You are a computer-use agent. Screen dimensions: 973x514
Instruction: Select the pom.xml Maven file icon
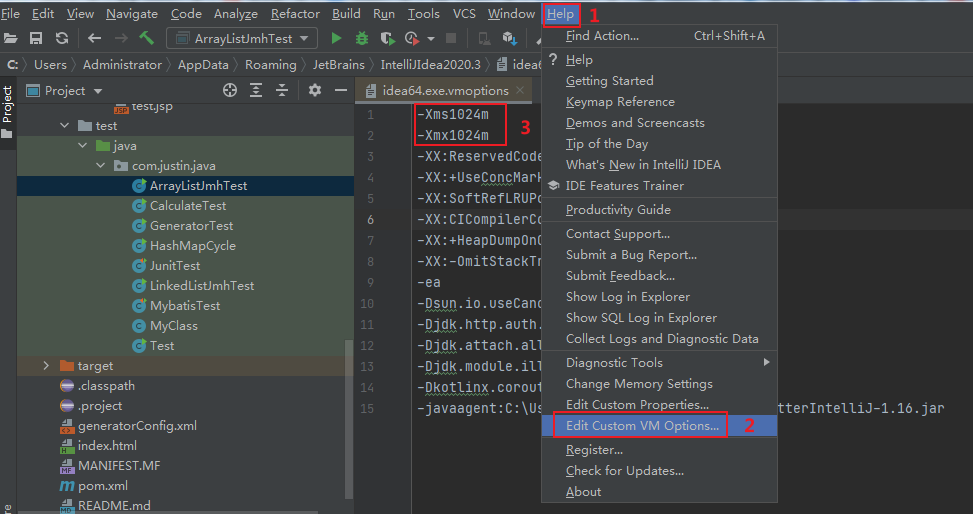point(67,486)
